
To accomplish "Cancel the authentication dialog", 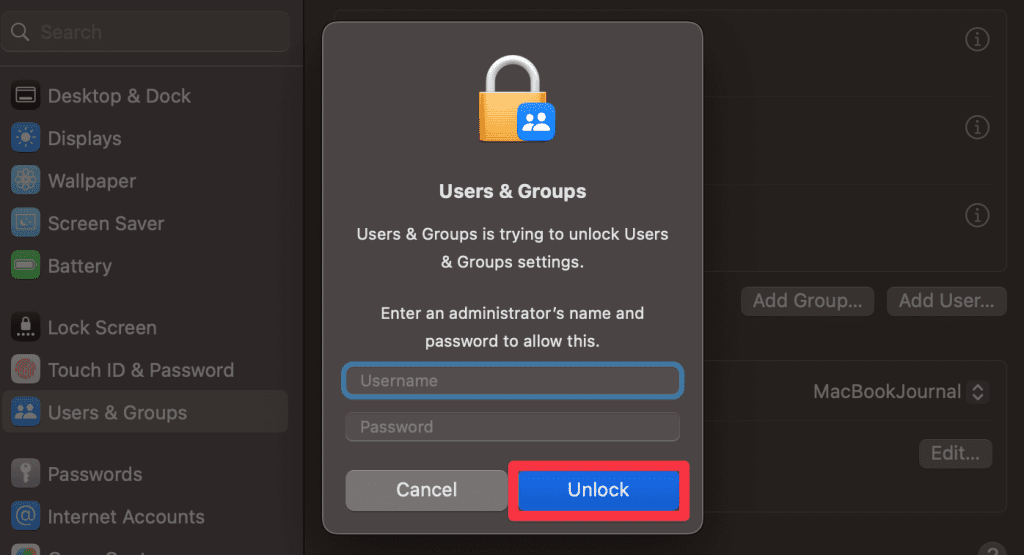I will coord(426,490).
